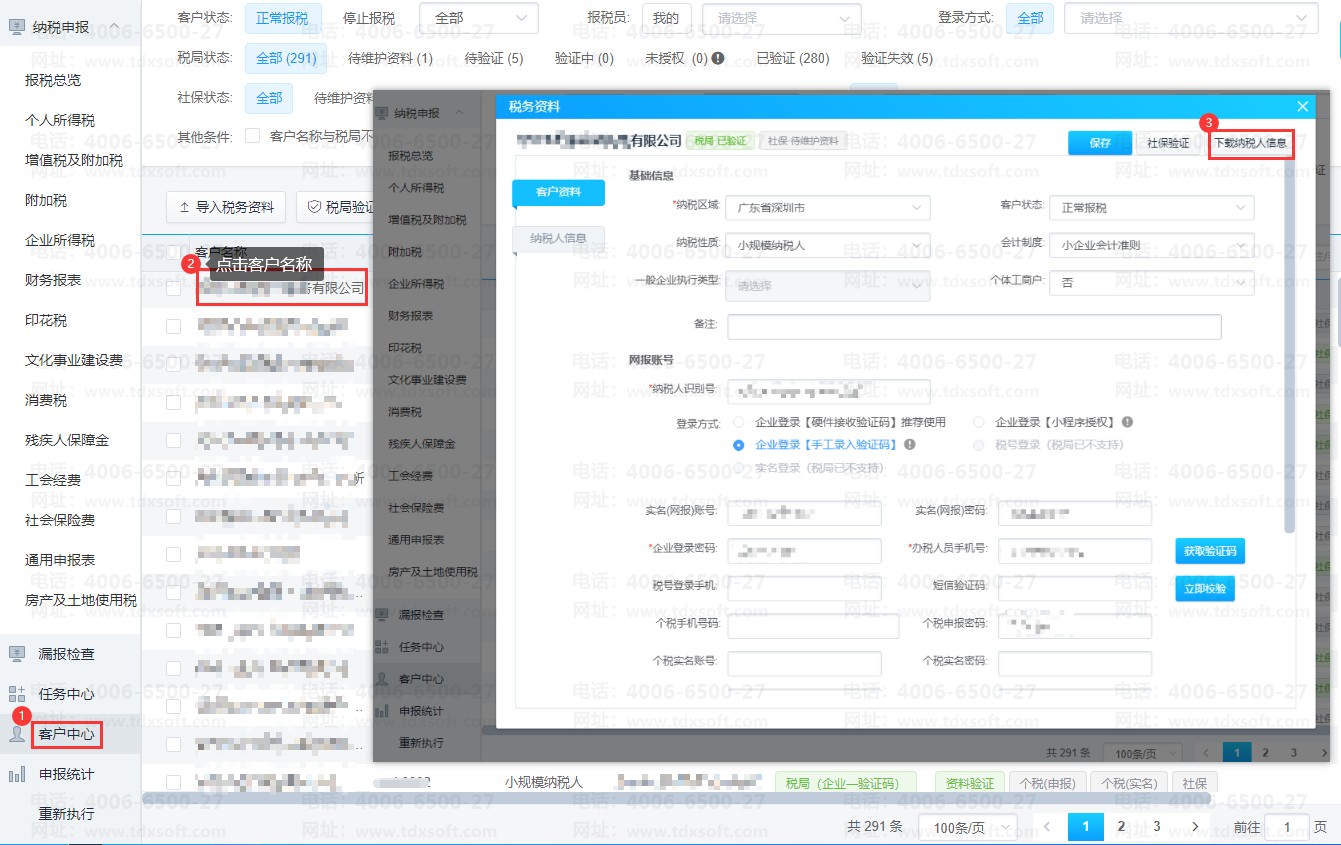1341x845 pixels.
Task: Switch to the 纳税人信息 tab
Action: pos(558,238)
